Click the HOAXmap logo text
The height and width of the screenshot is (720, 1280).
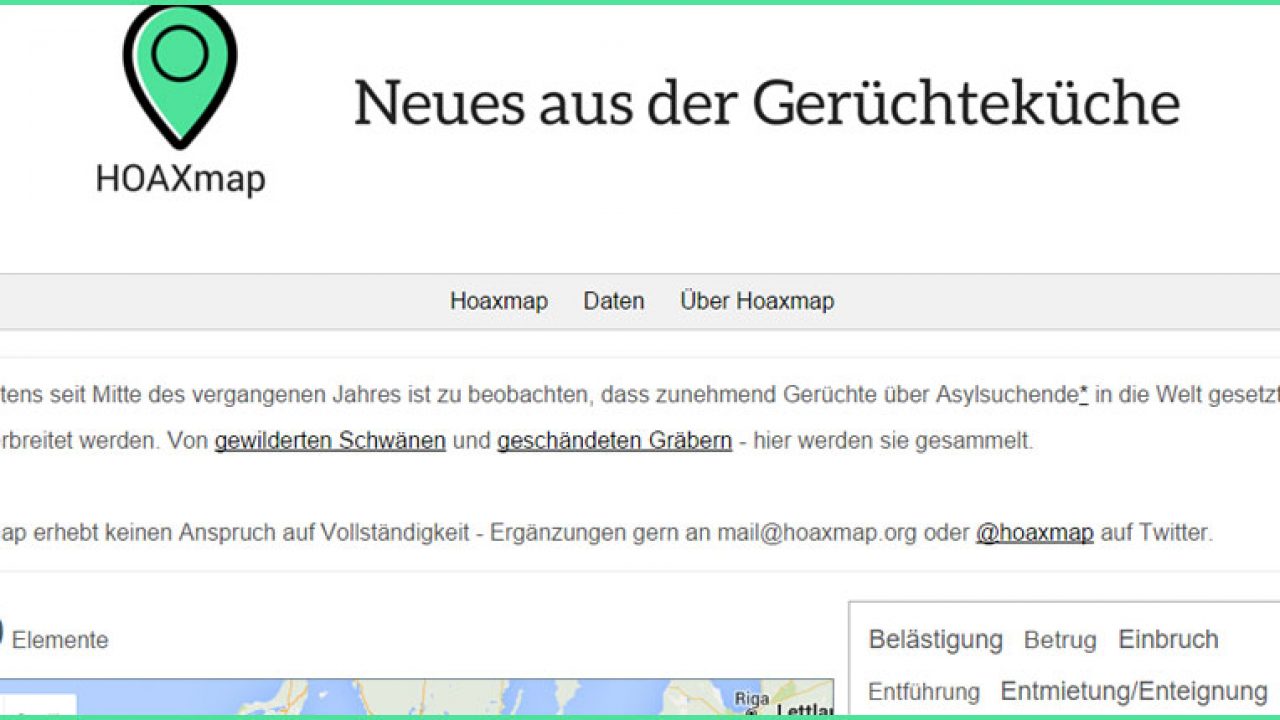click(x=180, y=179)
